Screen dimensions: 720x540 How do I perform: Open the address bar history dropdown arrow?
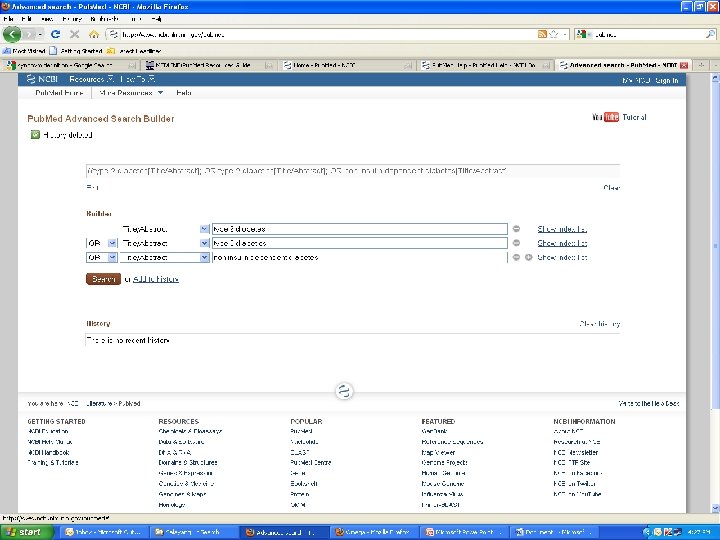[x=564, y=34]
